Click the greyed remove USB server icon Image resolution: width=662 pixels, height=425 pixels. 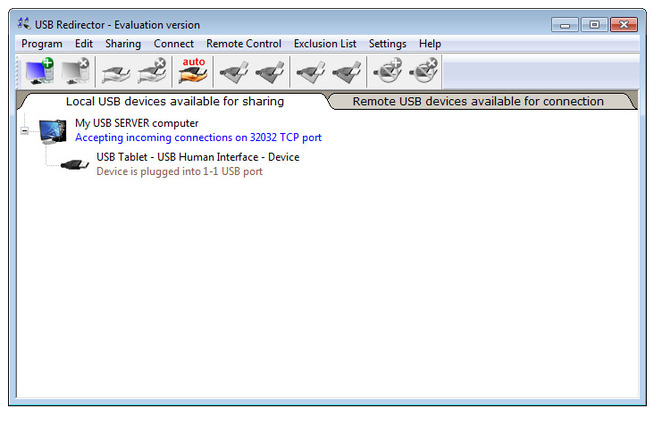pyautogui.click(x=75, y=71)
